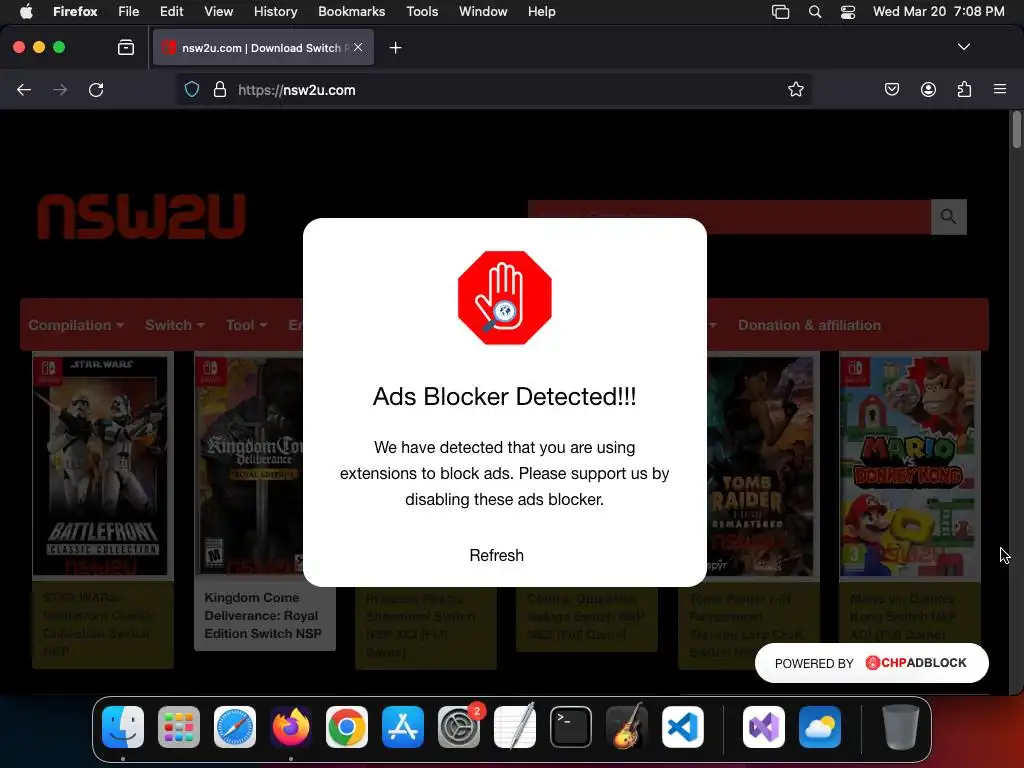Expand the Tool dropdown menu
Screen dimensions: 1024x768
point(246,325)
